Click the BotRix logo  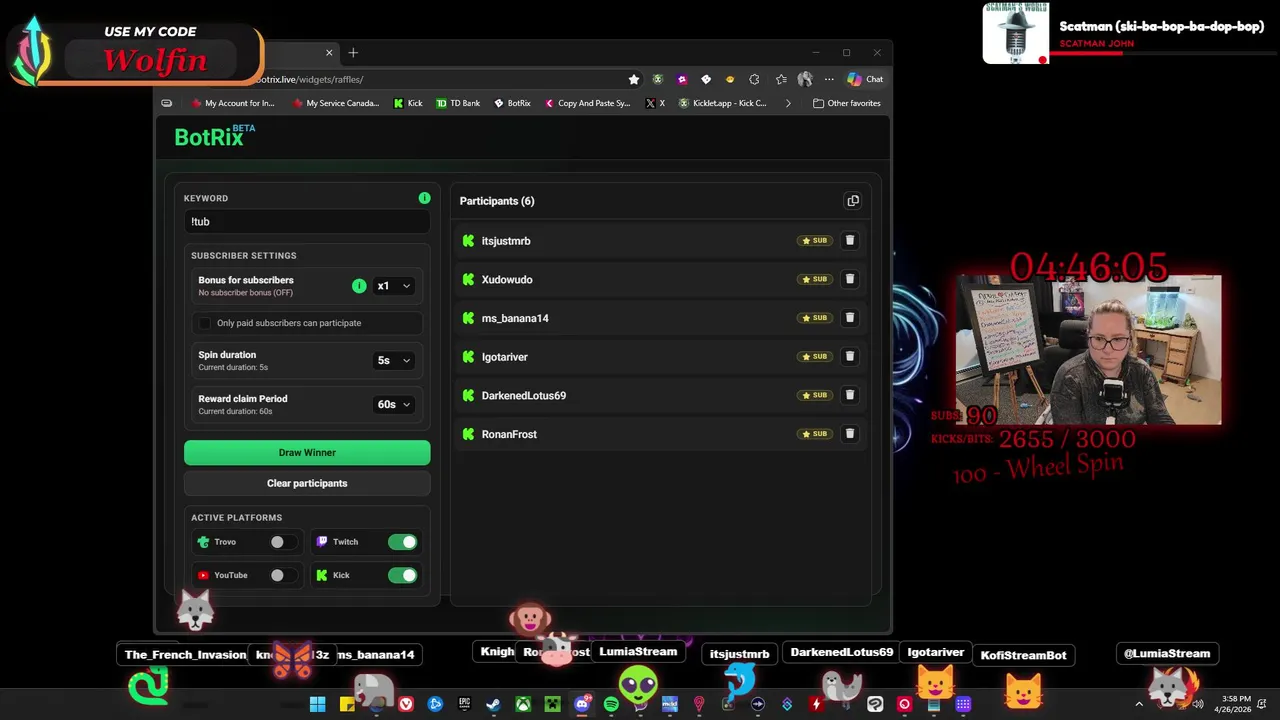coord(214,136)
